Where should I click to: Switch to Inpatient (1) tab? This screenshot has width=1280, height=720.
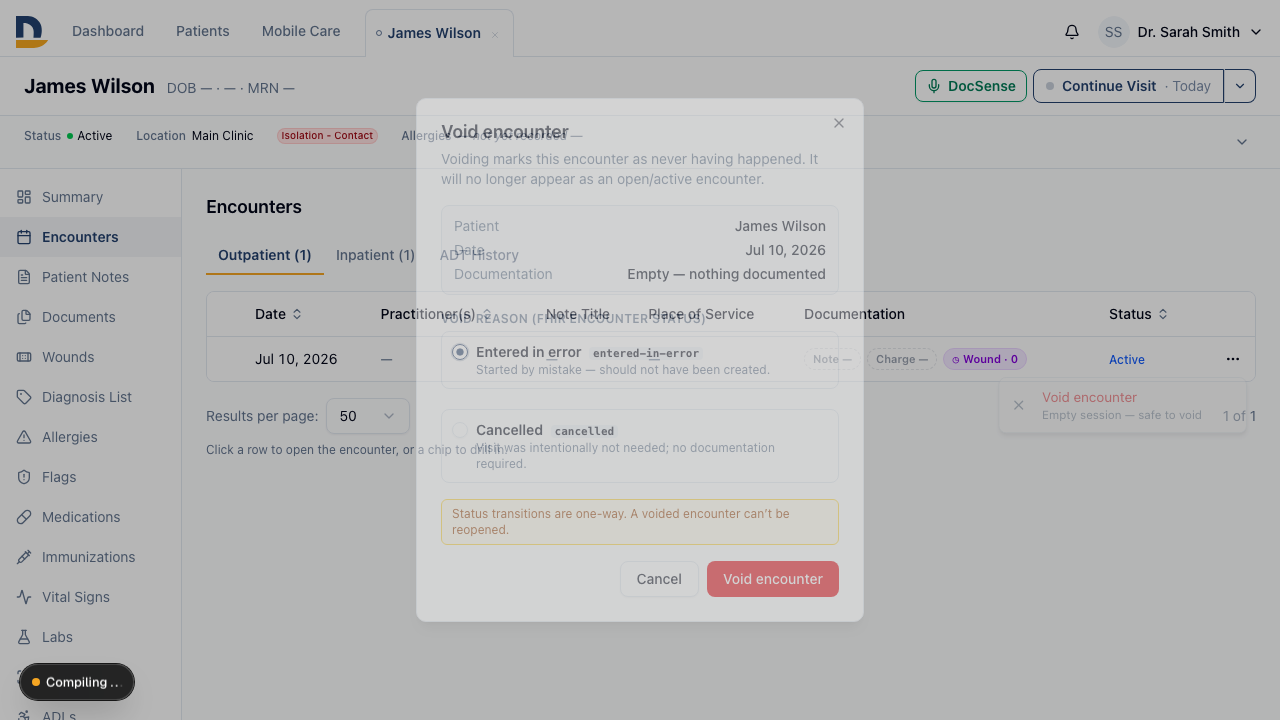click(375, 255)
